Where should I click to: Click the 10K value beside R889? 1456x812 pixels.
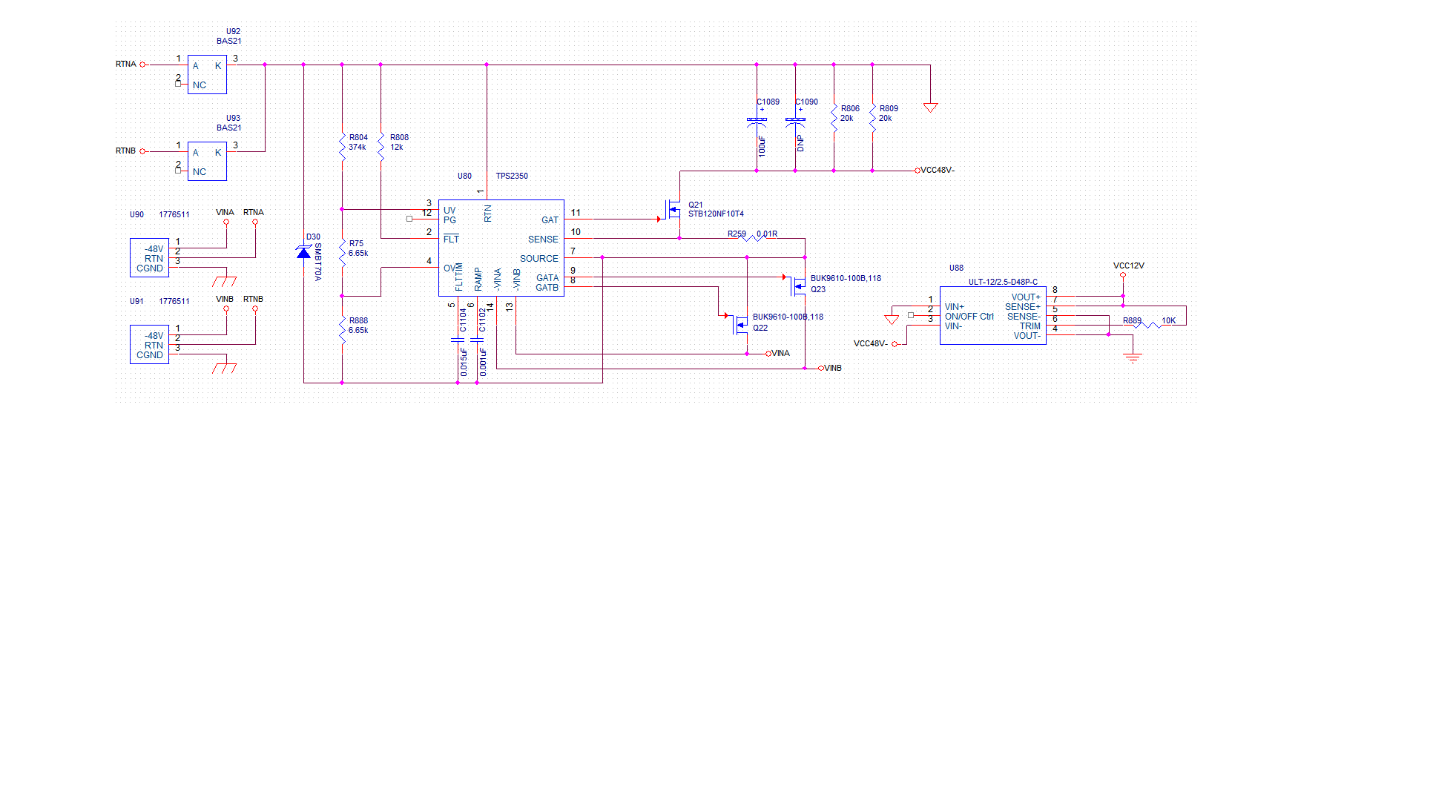point(1168,320)
